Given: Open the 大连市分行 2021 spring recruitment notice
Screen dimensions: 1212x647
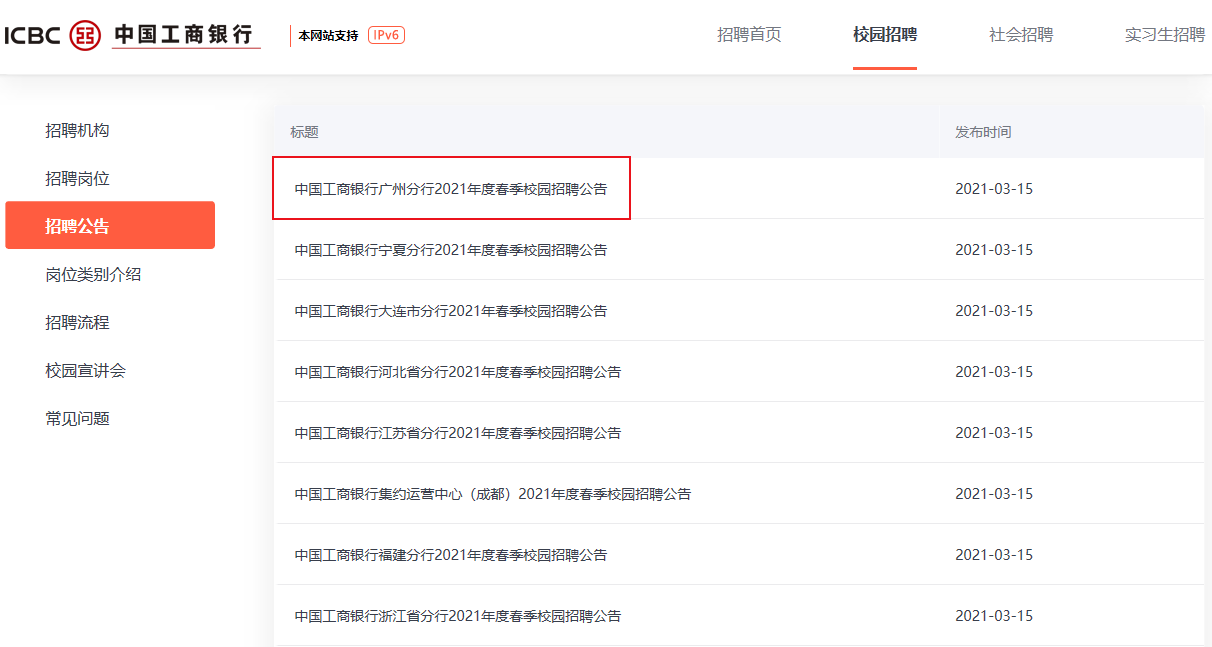Looking at the screenshot, I should point(450,310).
